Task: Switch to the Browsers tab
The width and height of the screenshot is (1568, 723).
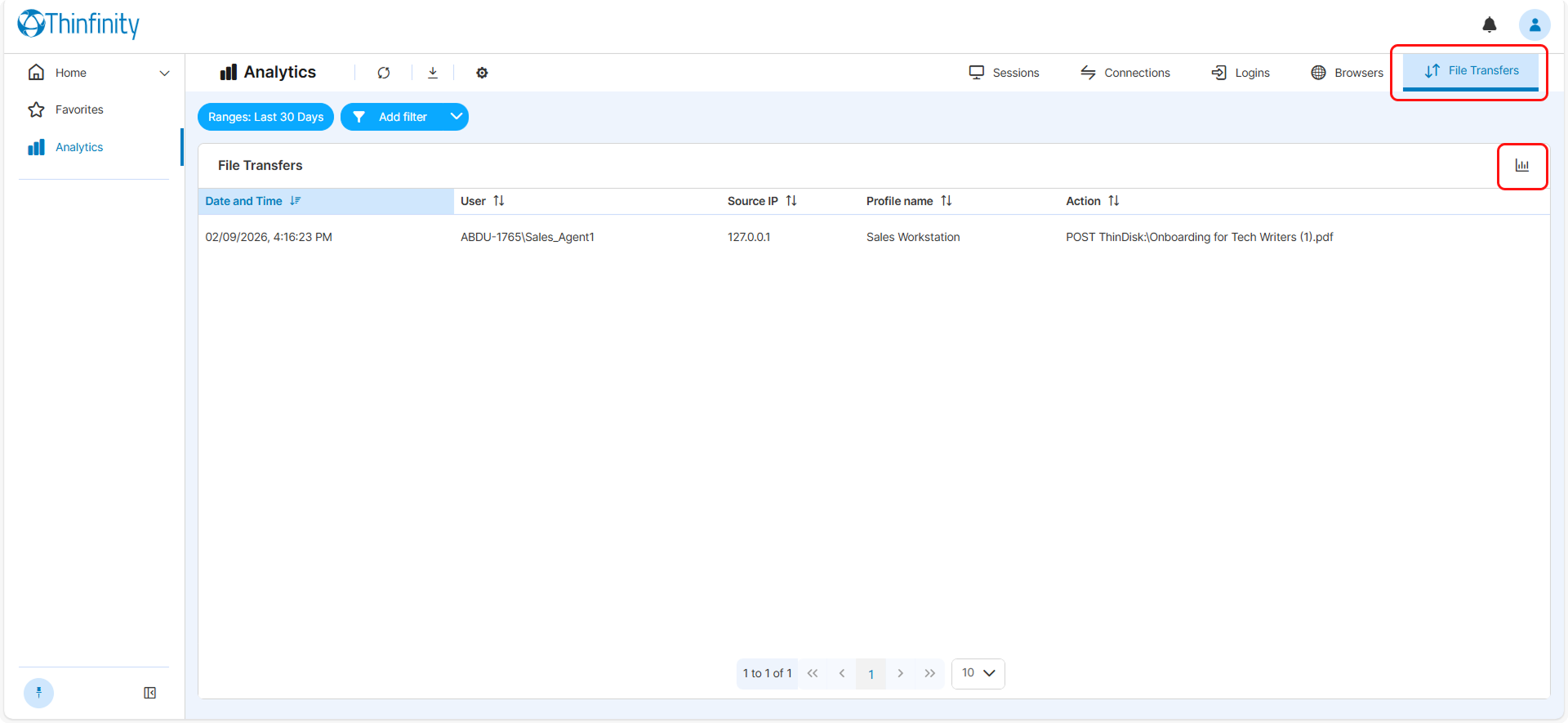Action: (x=1347, y=73)
